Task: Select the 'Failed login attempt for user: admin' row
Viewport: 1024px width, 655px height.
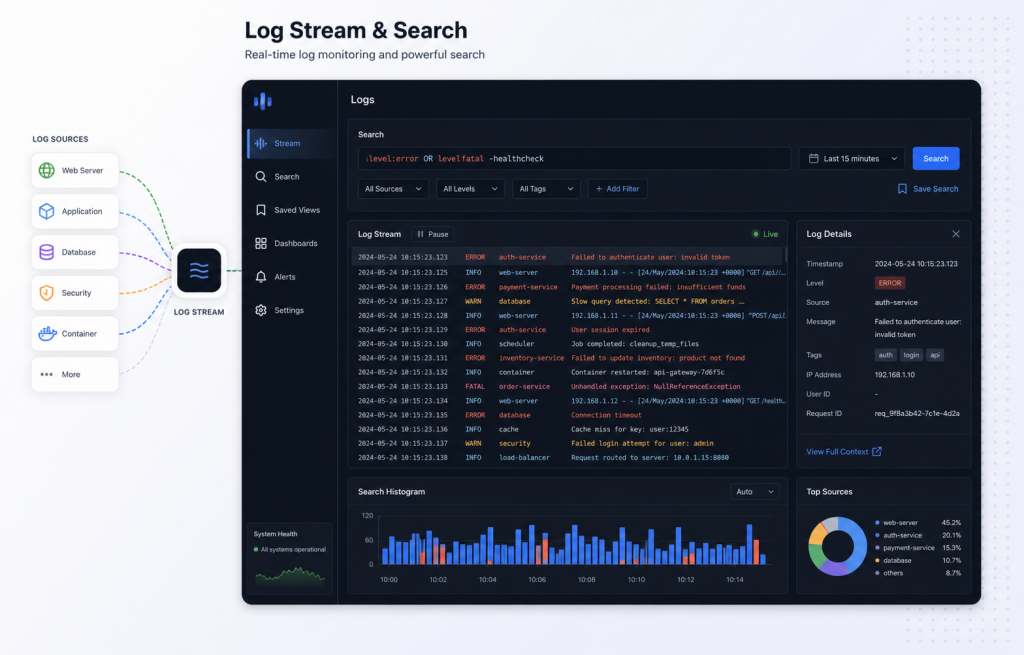Action: click(568, 443)
